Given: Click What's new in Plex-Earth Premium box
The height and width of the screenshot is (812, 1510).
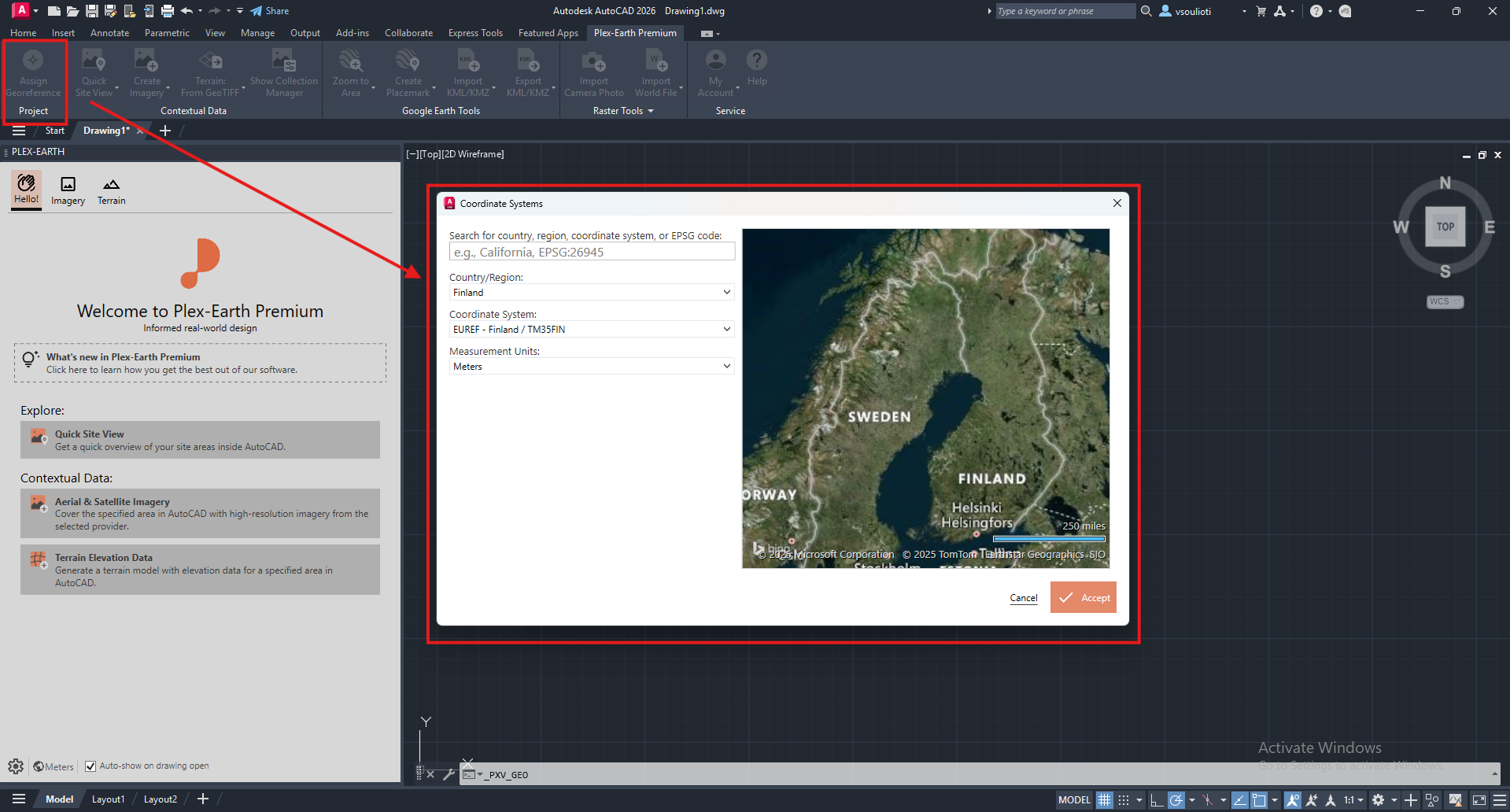Looking at the screenshot, I should [x=200, y=363].
